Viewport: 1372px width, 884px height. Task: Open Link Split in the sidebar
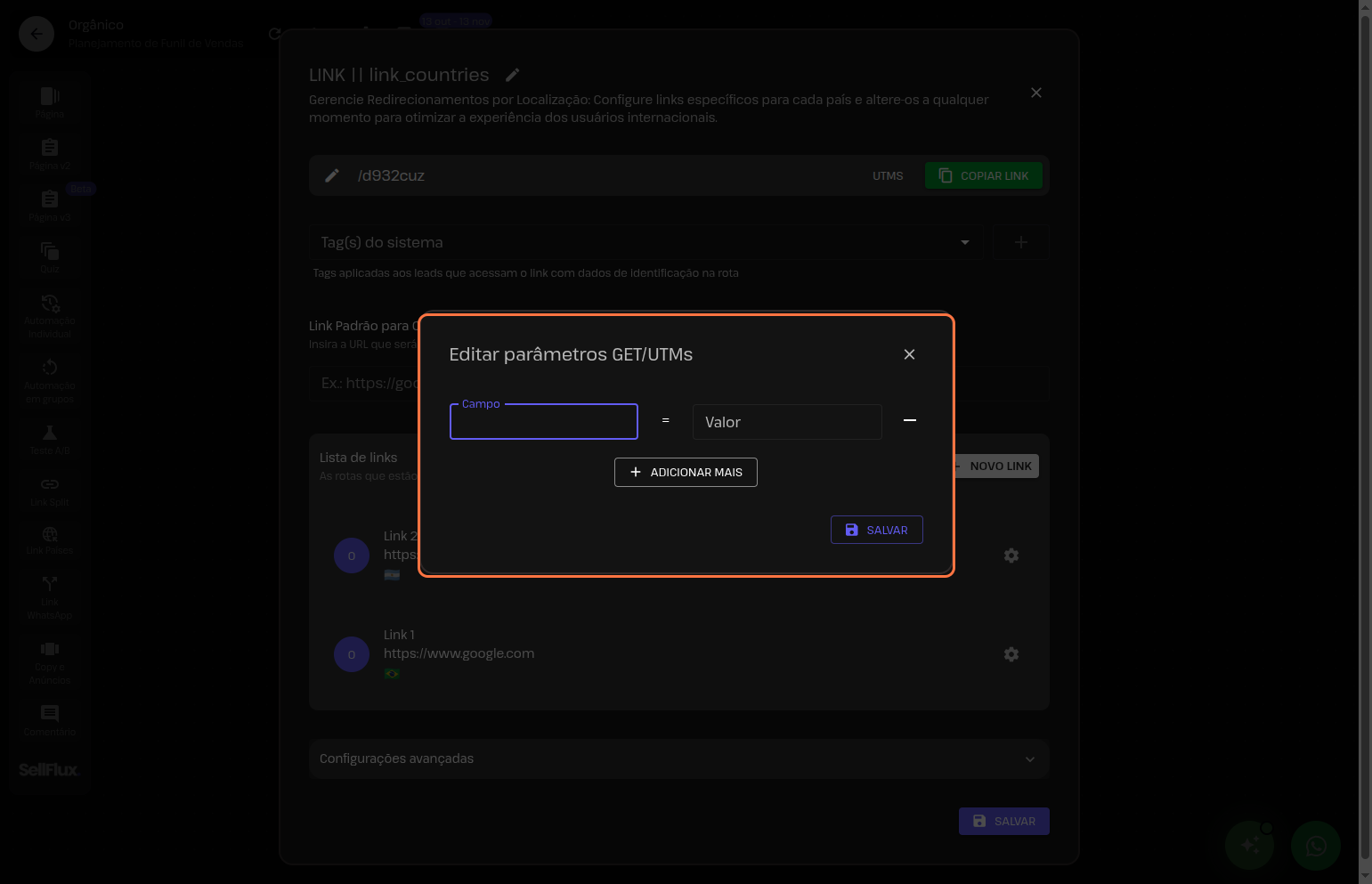[x=50, y=491]
